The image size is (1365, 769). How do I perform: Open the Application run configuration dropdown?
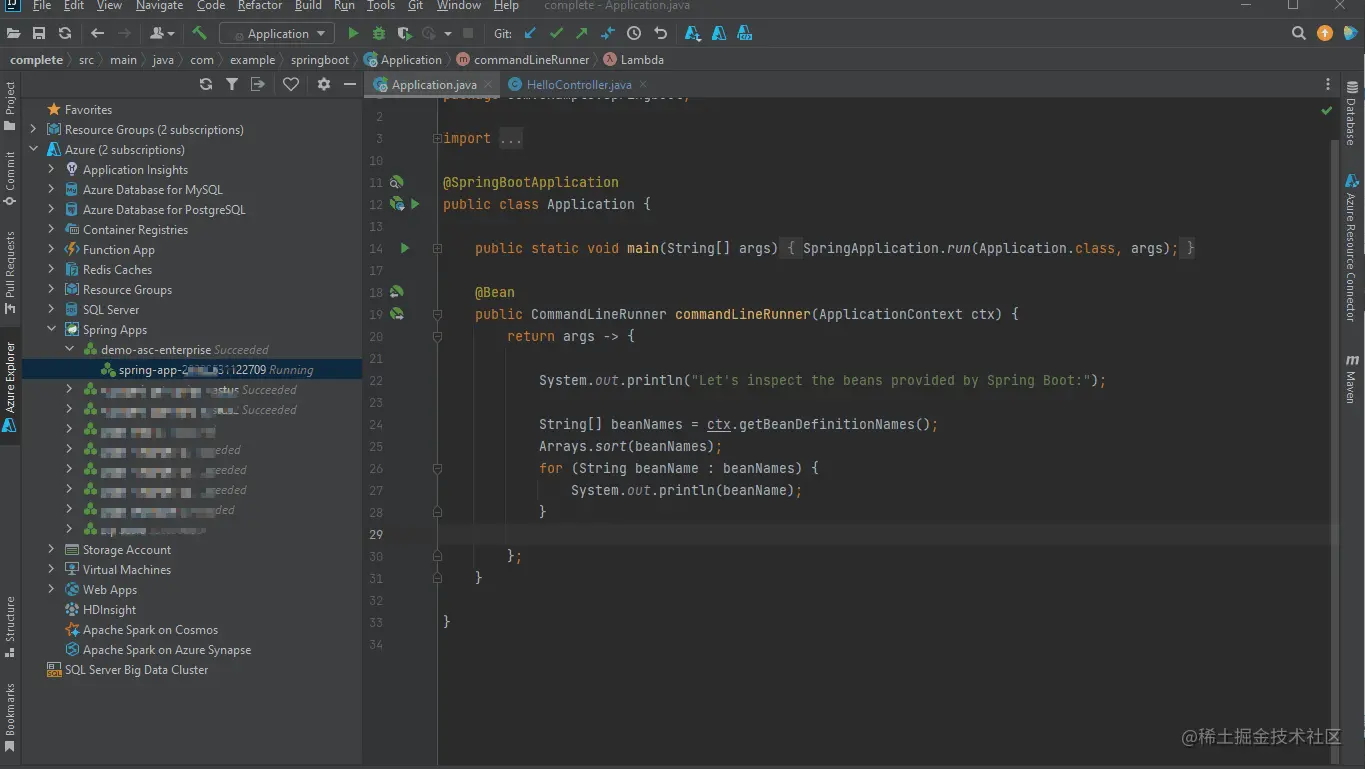click(x=277, y=33)
